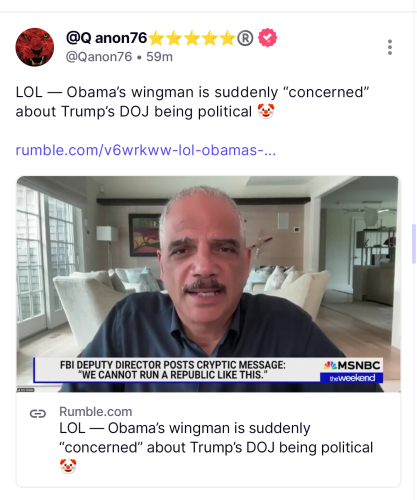Click the post body text about Trump's DOJ
The height and width of the screenshot is (500, 417).
coord(192,102)
